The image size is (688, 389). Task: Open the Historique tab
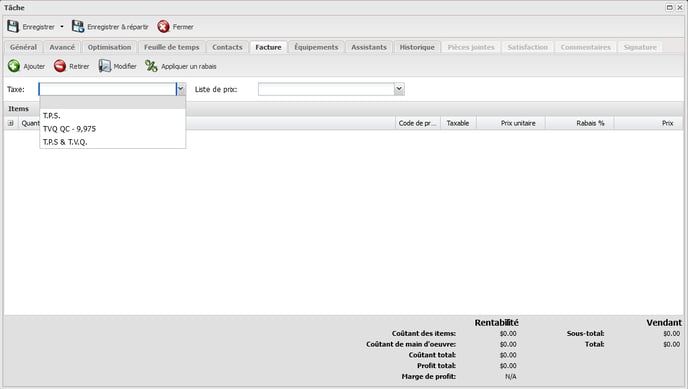coord(417,47)
